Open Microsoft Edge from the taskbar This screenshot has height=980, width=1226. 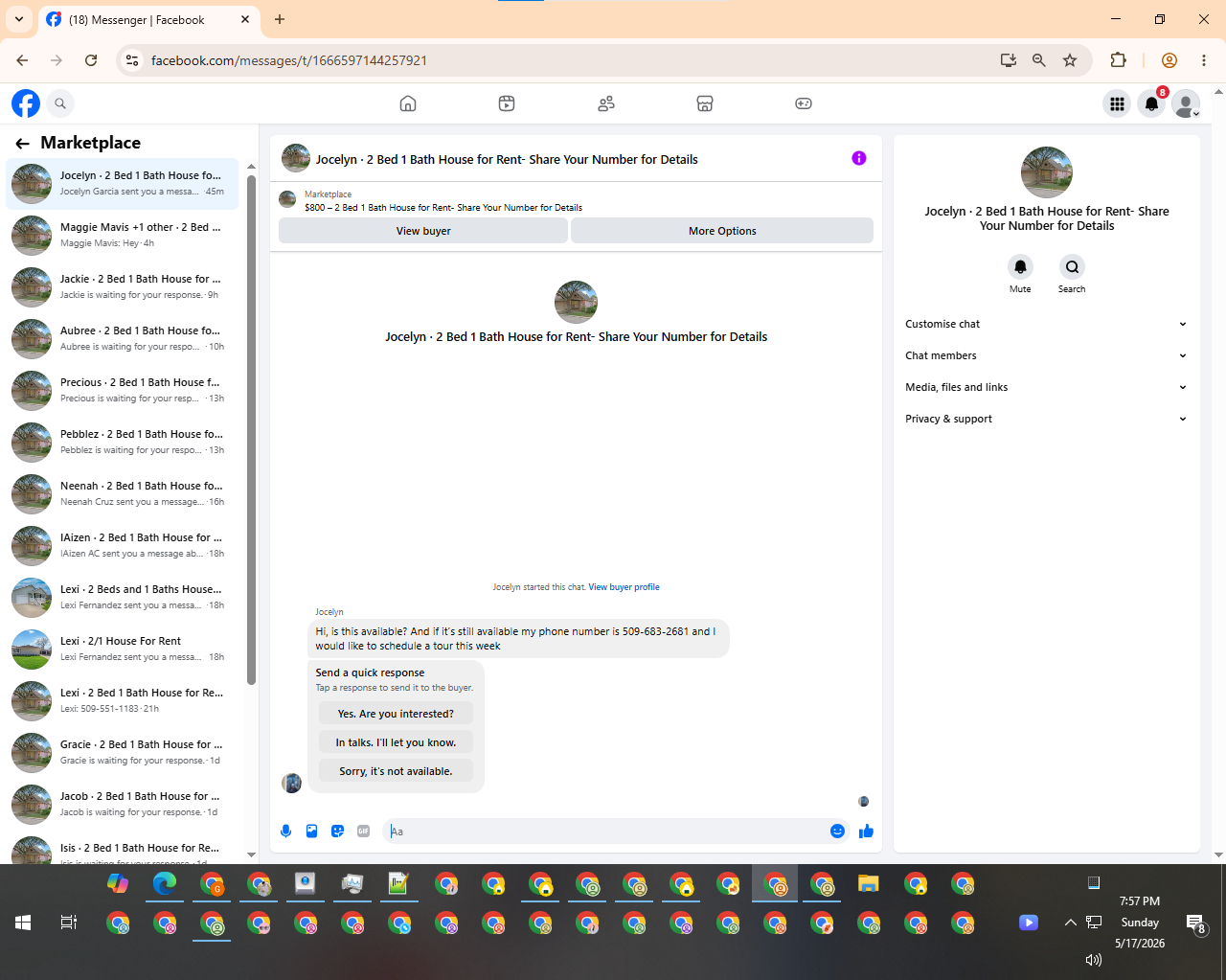(165, 883)
